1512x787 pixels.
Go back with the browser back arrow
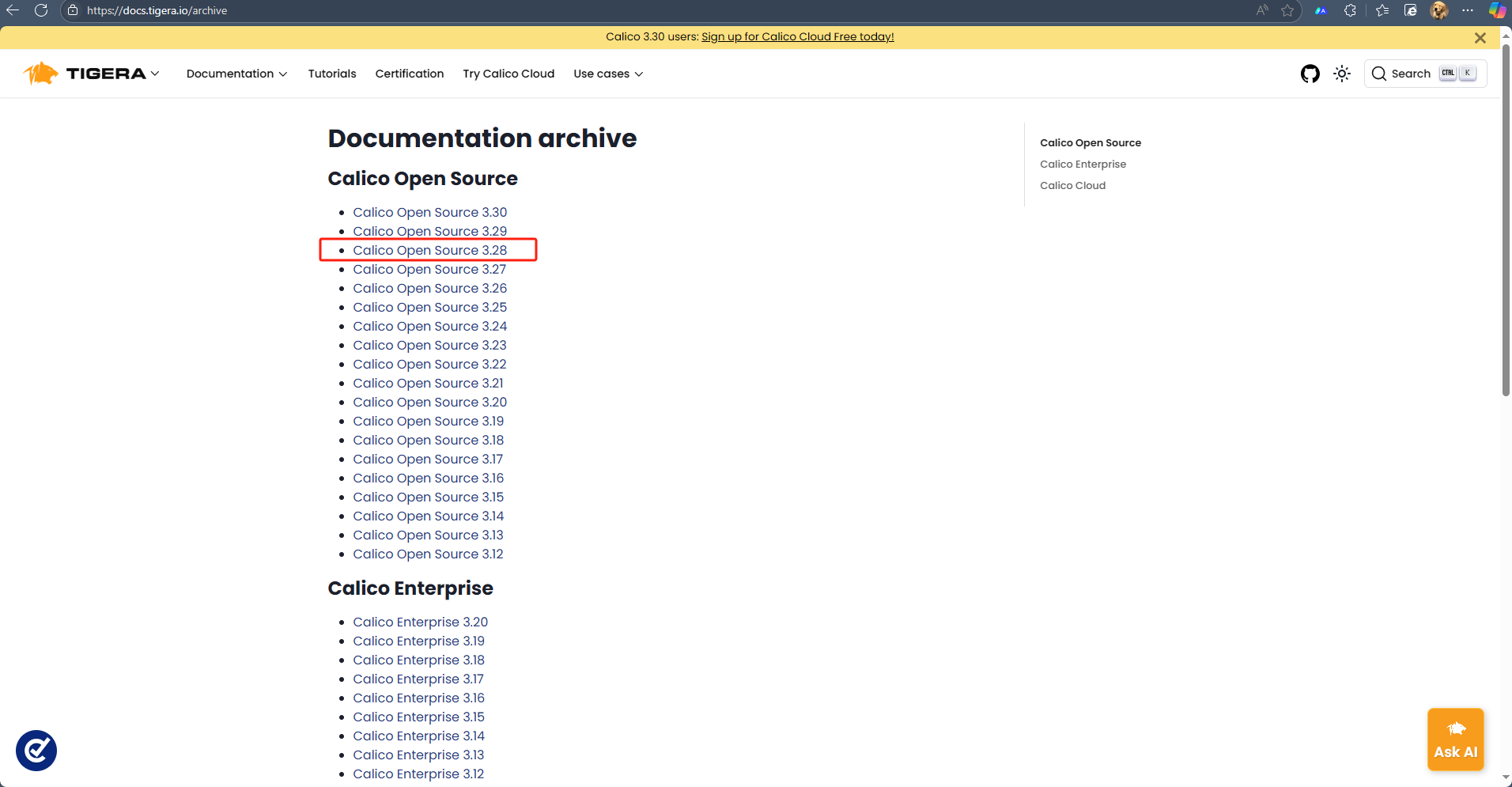(x=13, y=10)
